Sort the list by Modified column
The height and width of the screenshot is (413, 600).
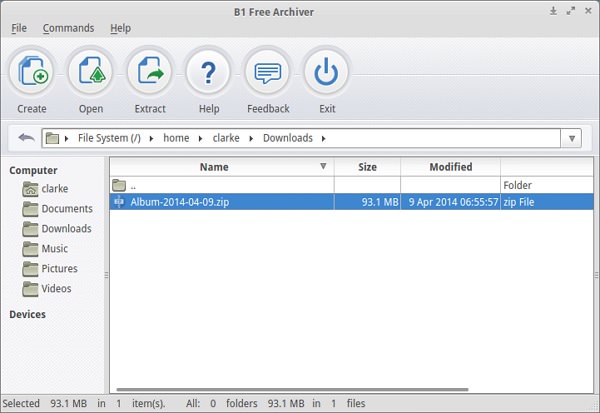[451, 167]
